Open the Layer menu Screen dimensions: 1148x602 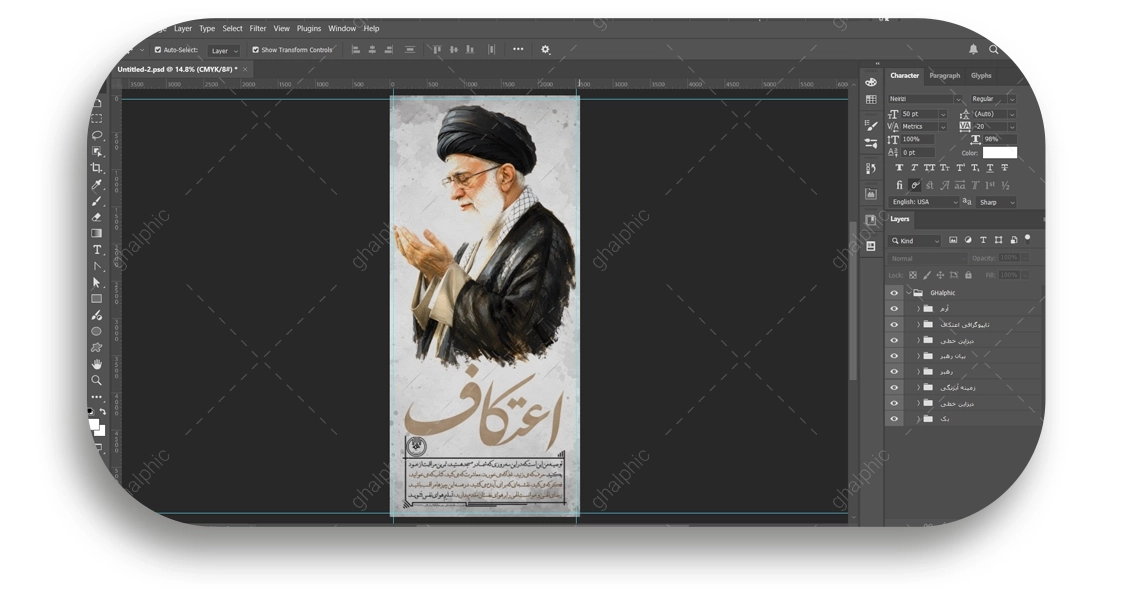(x=183, y=29)
